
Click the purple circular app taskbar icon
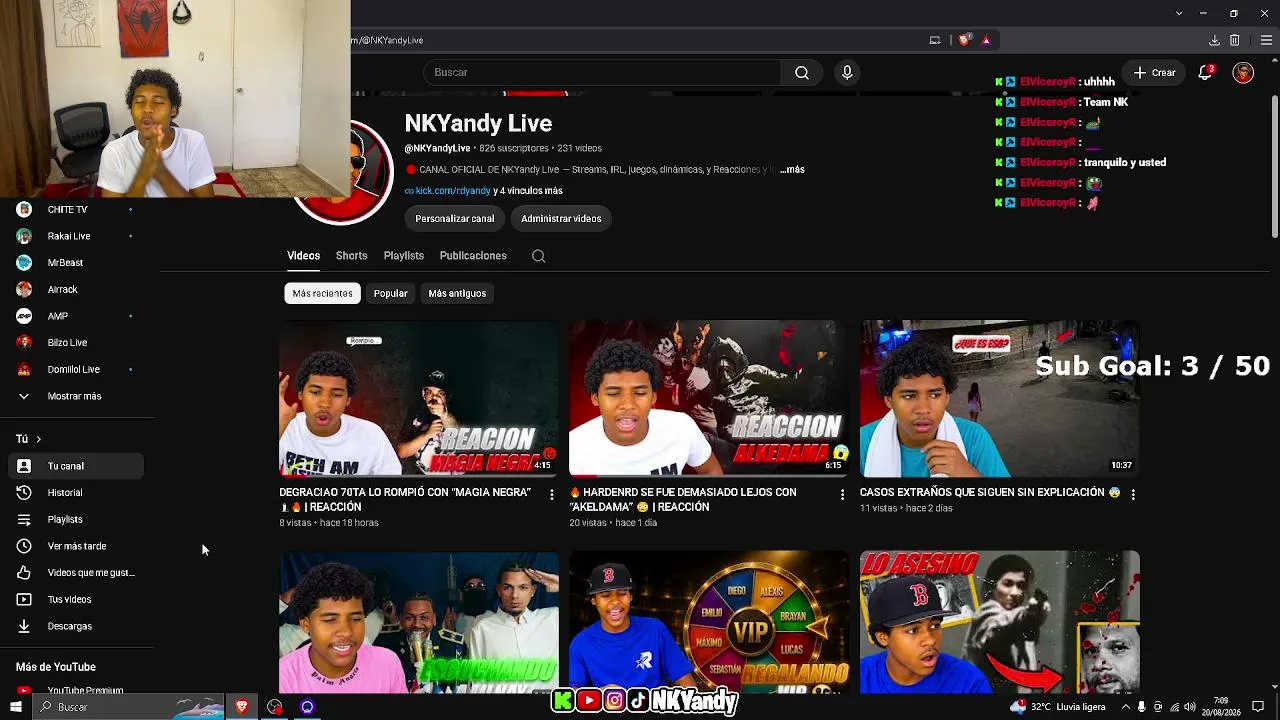(x=307, y=707)
